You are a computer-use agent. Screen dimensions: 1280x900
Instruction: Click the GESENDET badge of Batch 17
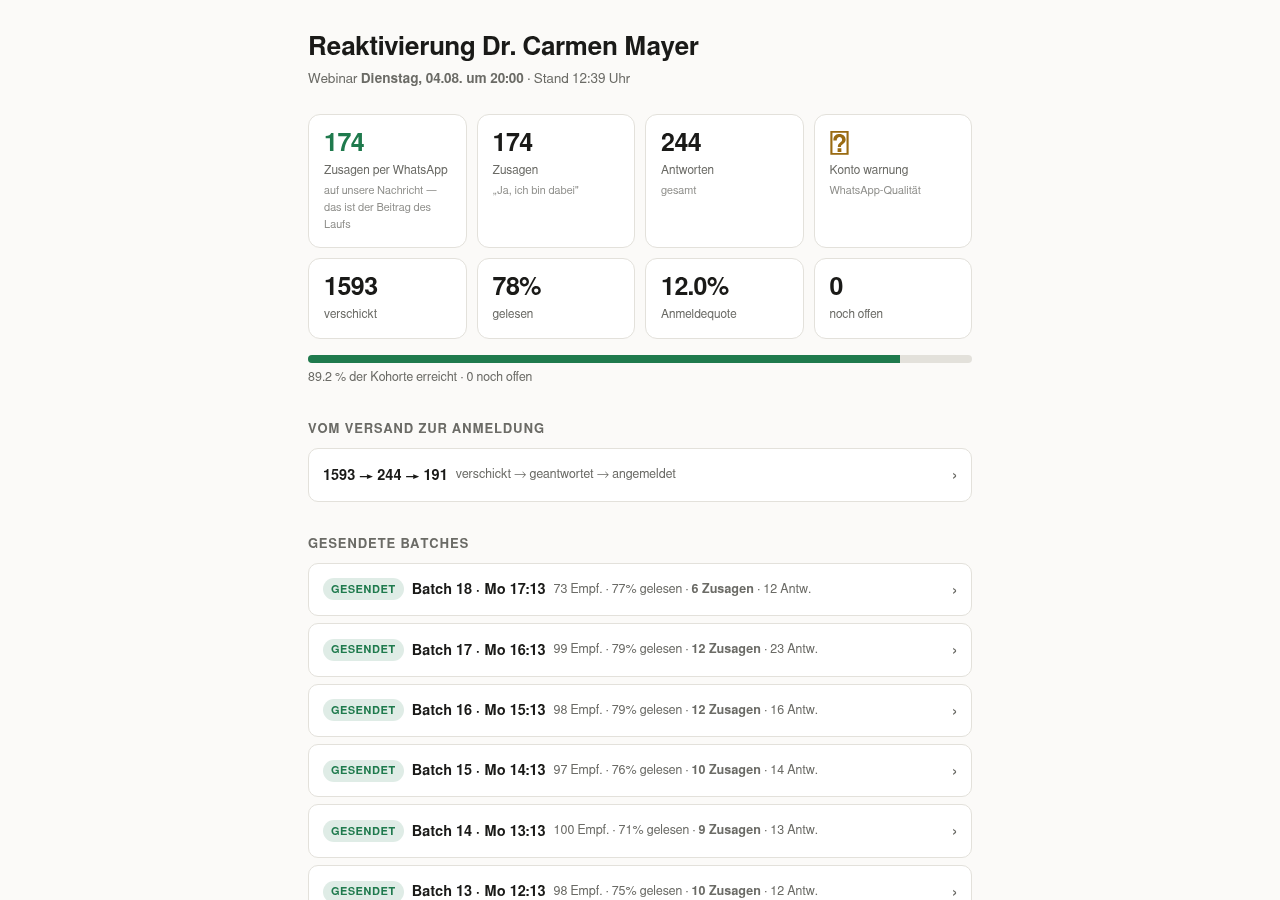pyautogui.click(x=363, y=649)
